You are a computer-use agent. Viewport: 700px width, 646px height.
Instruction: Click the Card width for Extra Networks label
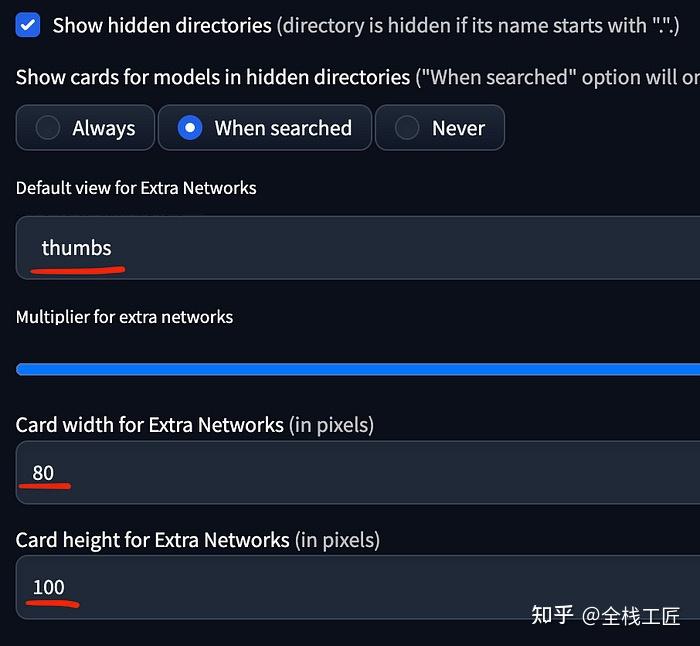tap(150, 425)
